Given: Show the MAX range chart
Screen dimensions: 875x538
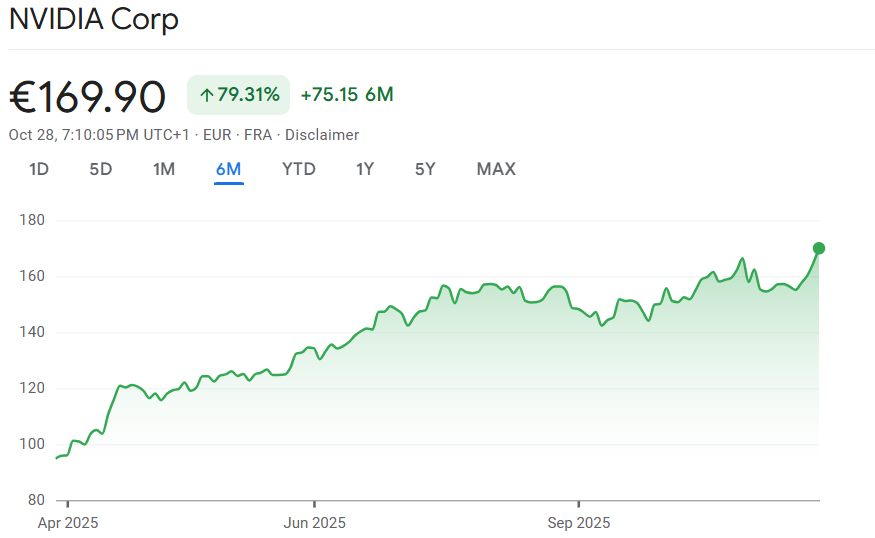Looking at the screenshot, I should pos(496,169).
